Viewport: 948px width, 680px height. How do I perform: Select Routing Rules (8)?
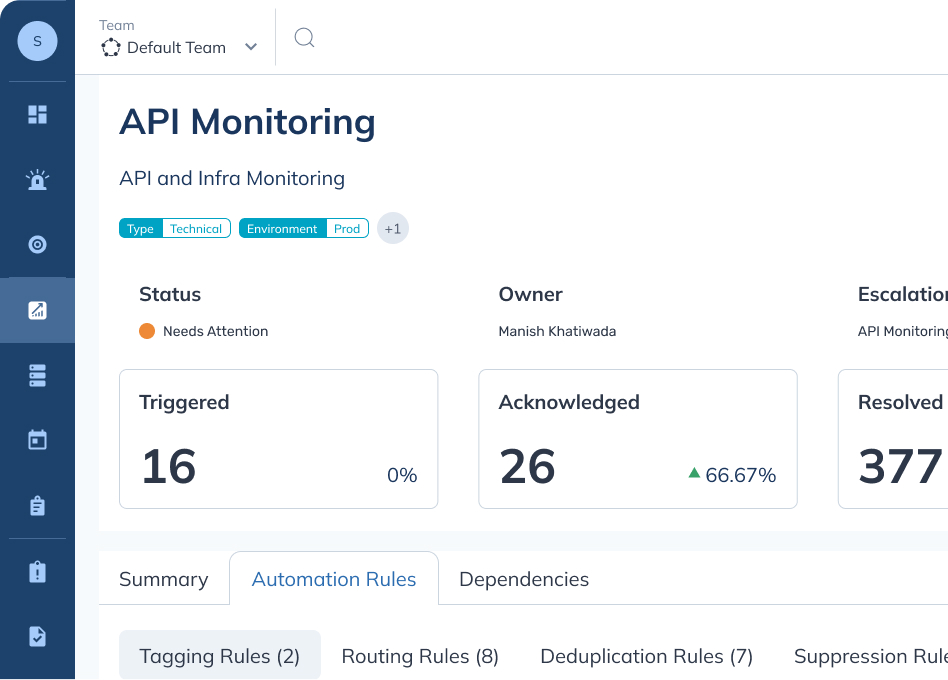tap(420, 656)
